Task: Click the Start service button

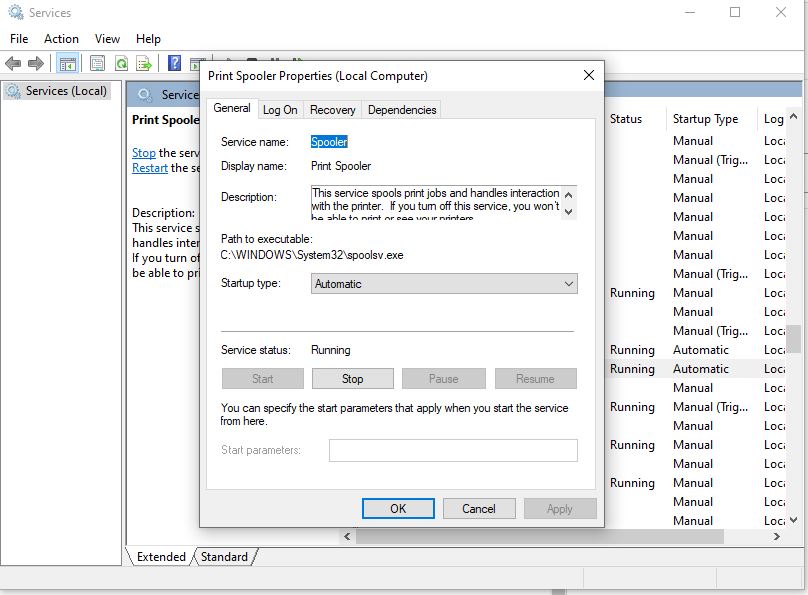Action: click(263, 379)
